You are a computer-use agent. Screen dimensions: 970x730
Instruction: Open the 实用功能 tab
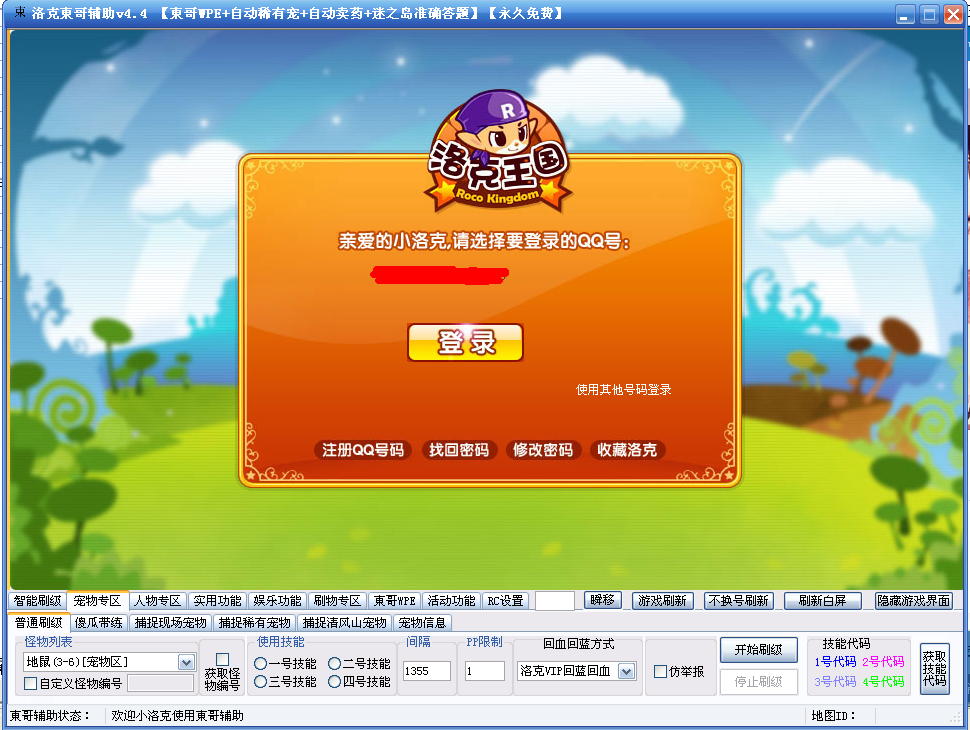point(217,601)
